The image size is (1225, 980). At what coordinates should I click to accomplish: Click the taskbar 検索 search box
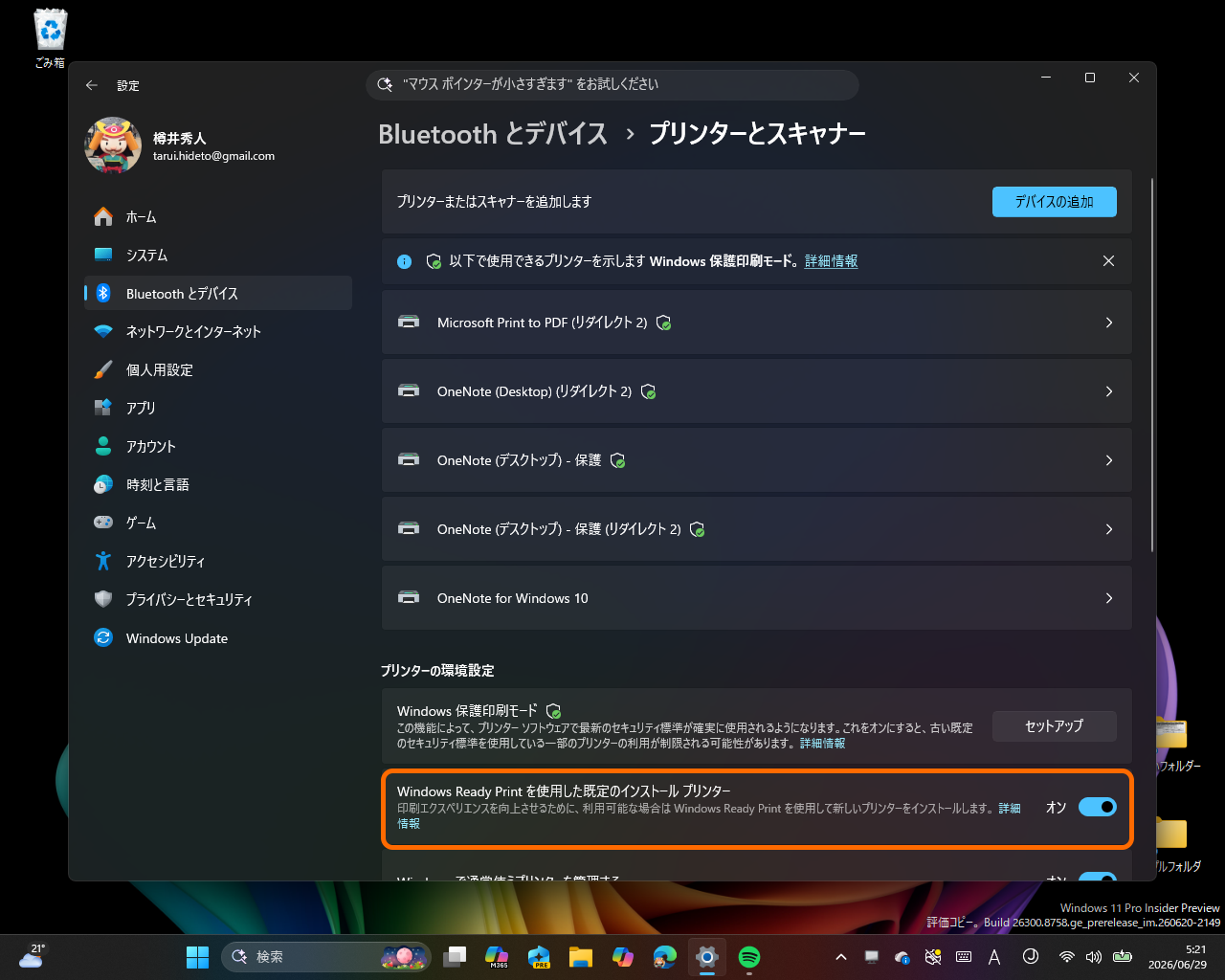(x=326, y=957)
